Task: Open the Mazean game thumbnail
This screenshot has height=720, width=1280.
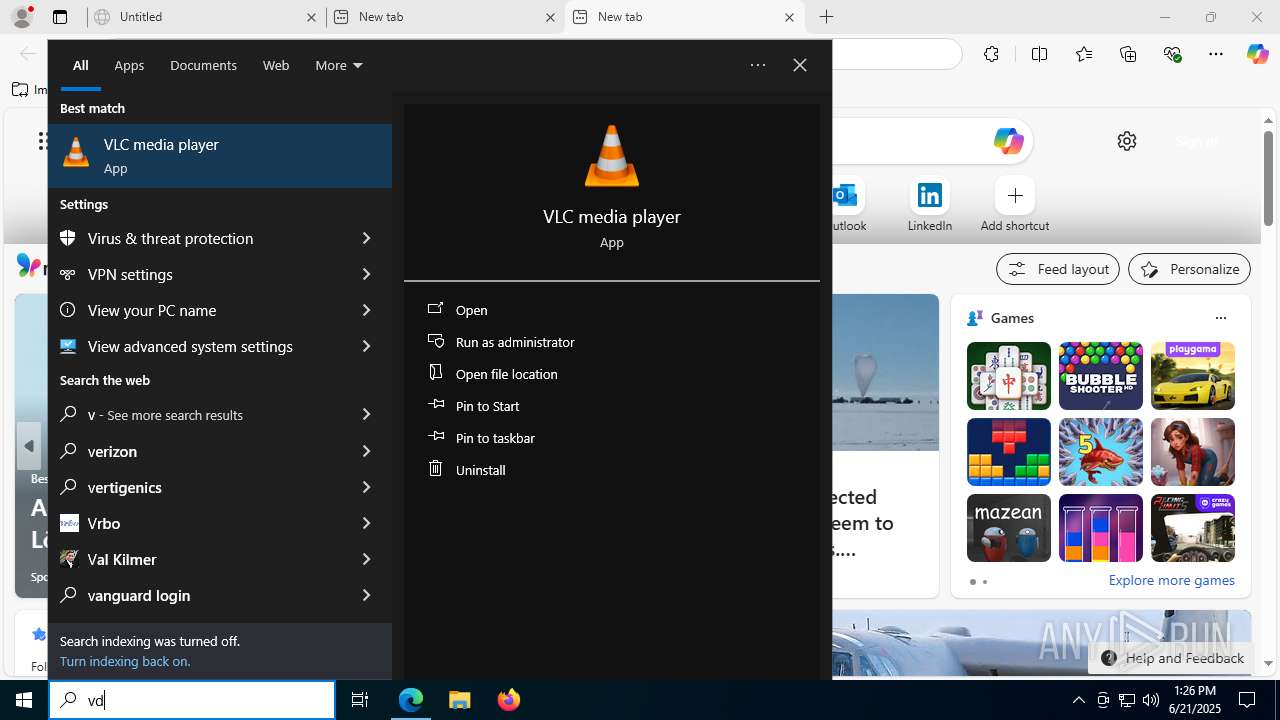Action: coord(1009,528)
